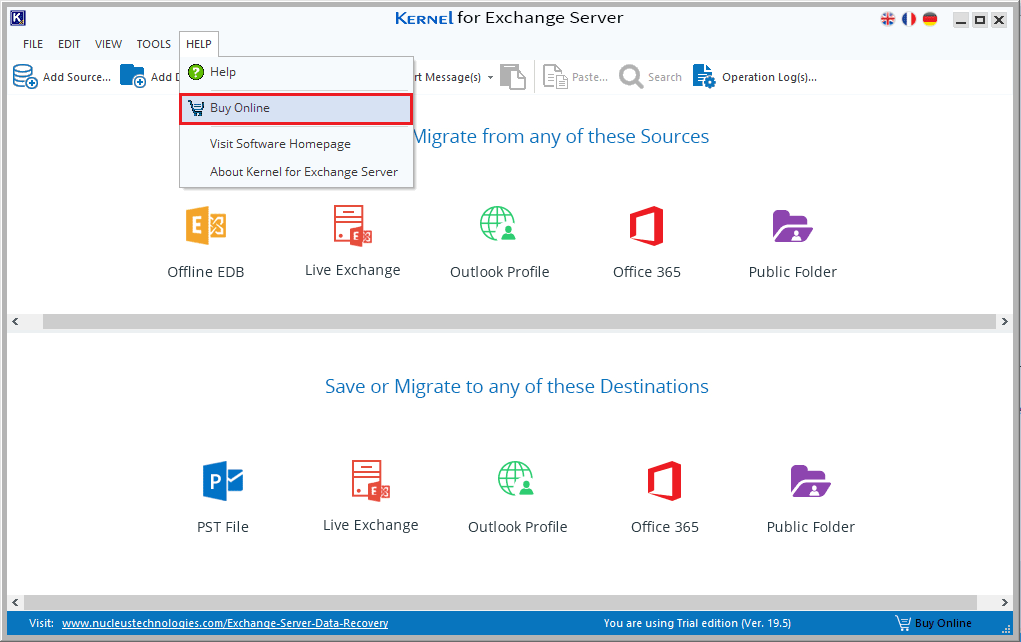Open About Kernel for Exchange Server
The image size is (1021, 642).
coord(303,172)
